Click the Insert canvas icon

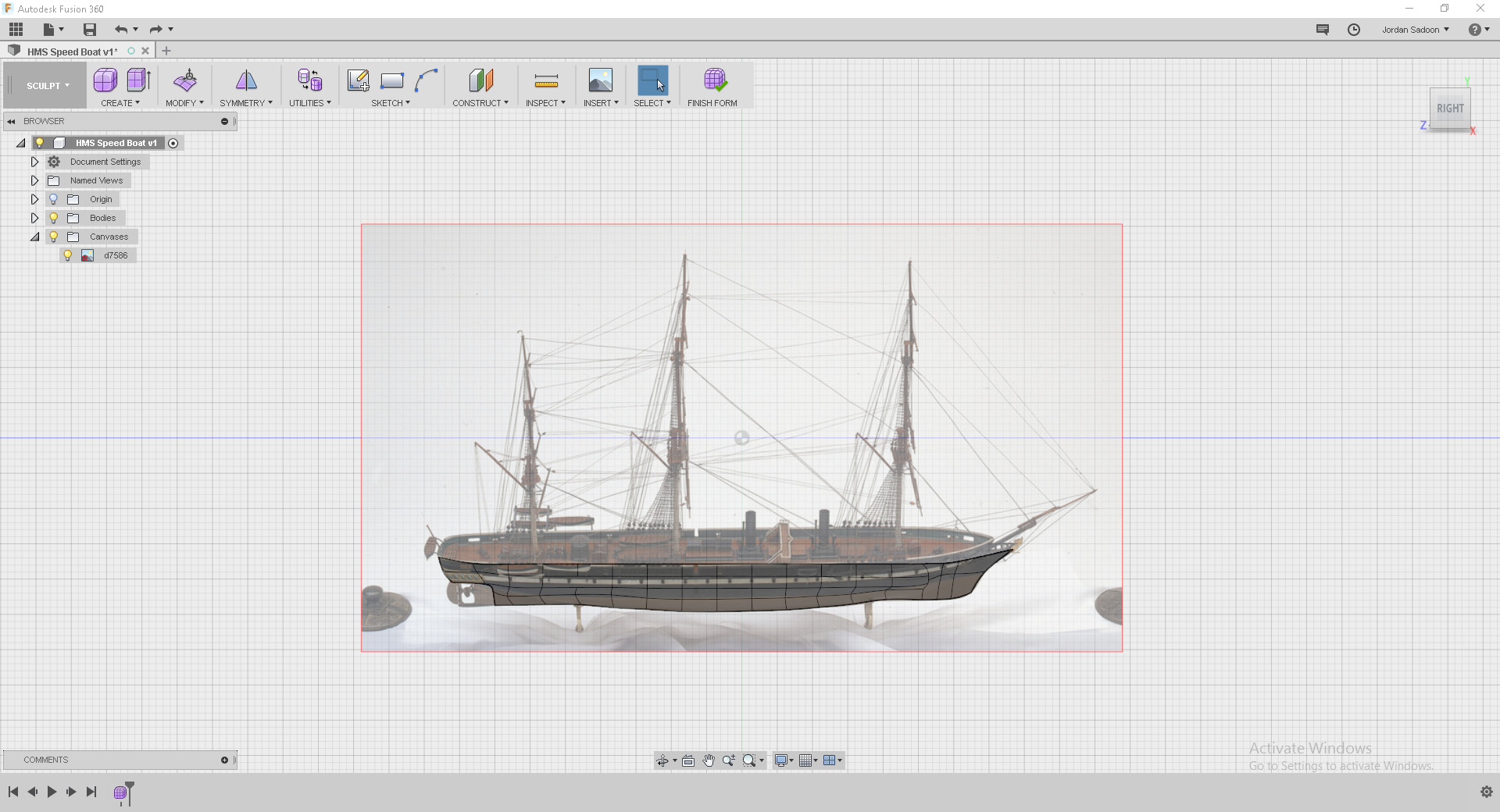click(601, 80)
